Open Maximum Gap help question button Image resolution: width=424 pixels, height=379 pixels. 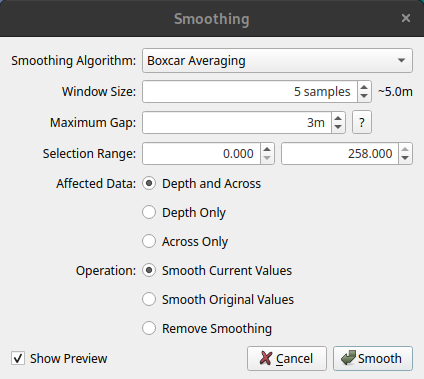click(x=362, y=123)
